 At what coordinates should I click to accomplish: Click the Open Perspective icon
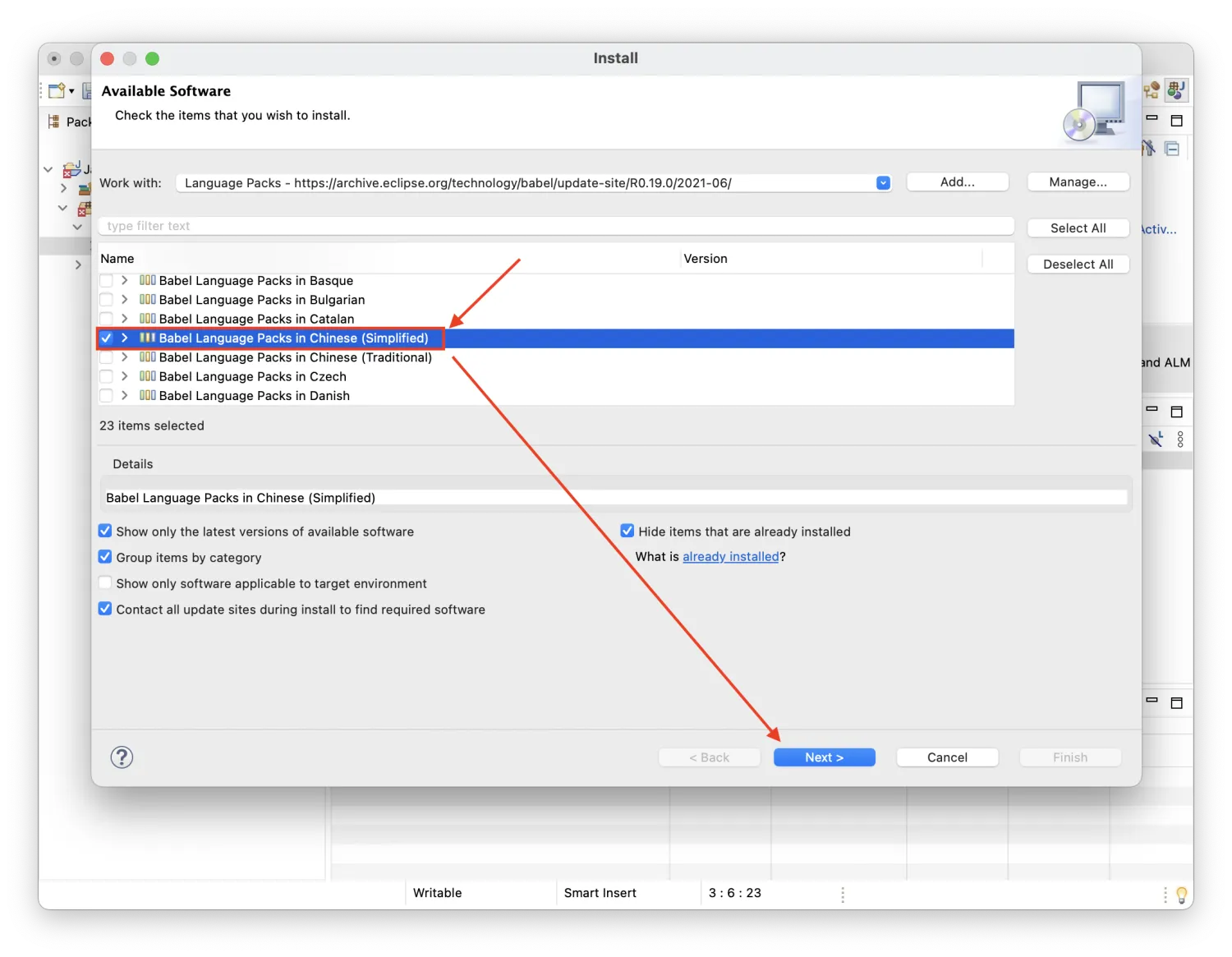pos(1152,90)
